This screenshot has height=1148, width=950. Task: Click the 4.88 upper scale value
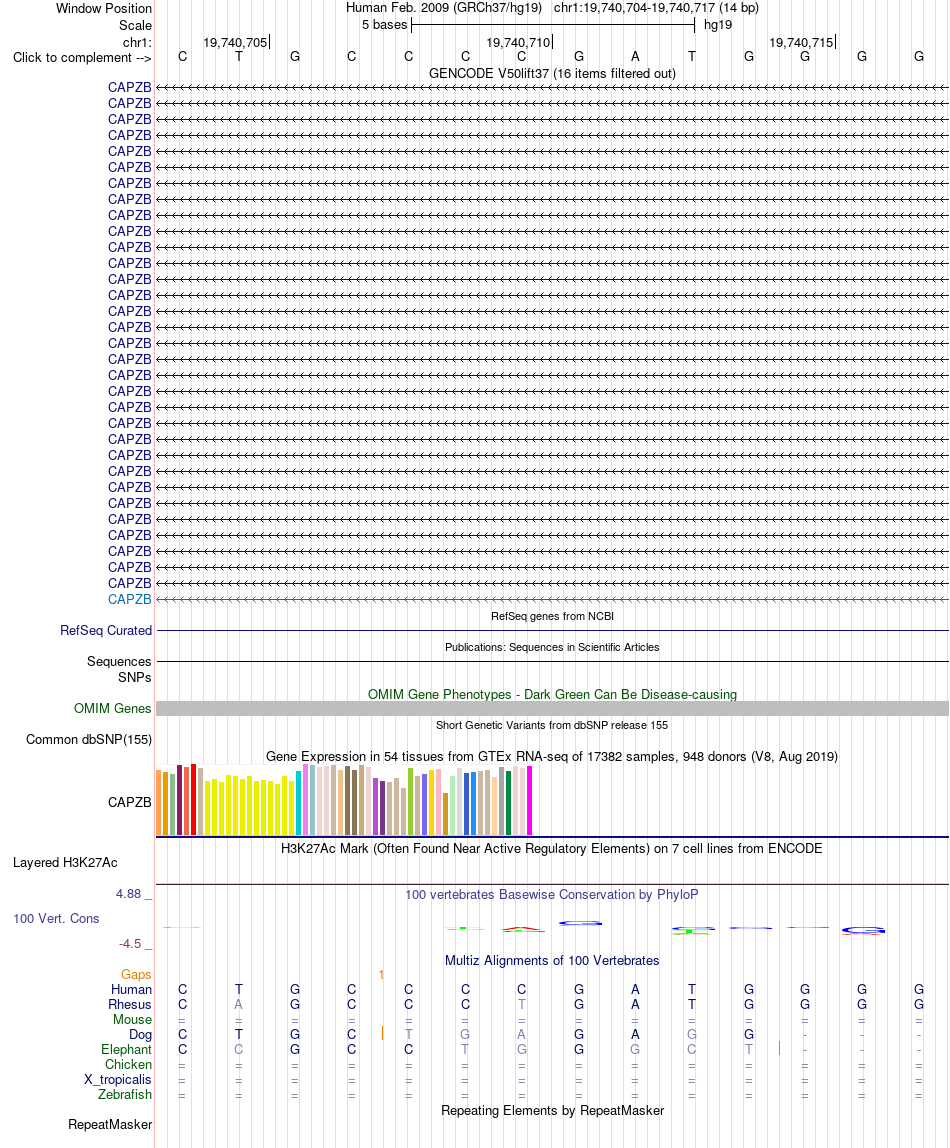click(129, 894)
